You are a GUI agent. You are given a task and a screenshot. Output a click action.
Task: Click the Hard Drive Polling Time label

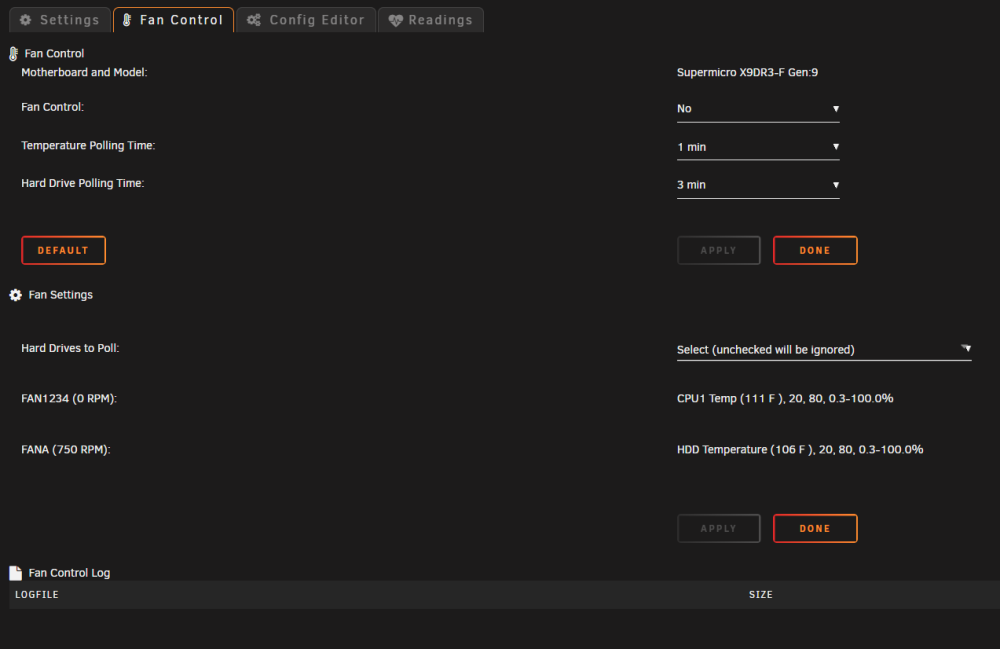click(83, 183)
